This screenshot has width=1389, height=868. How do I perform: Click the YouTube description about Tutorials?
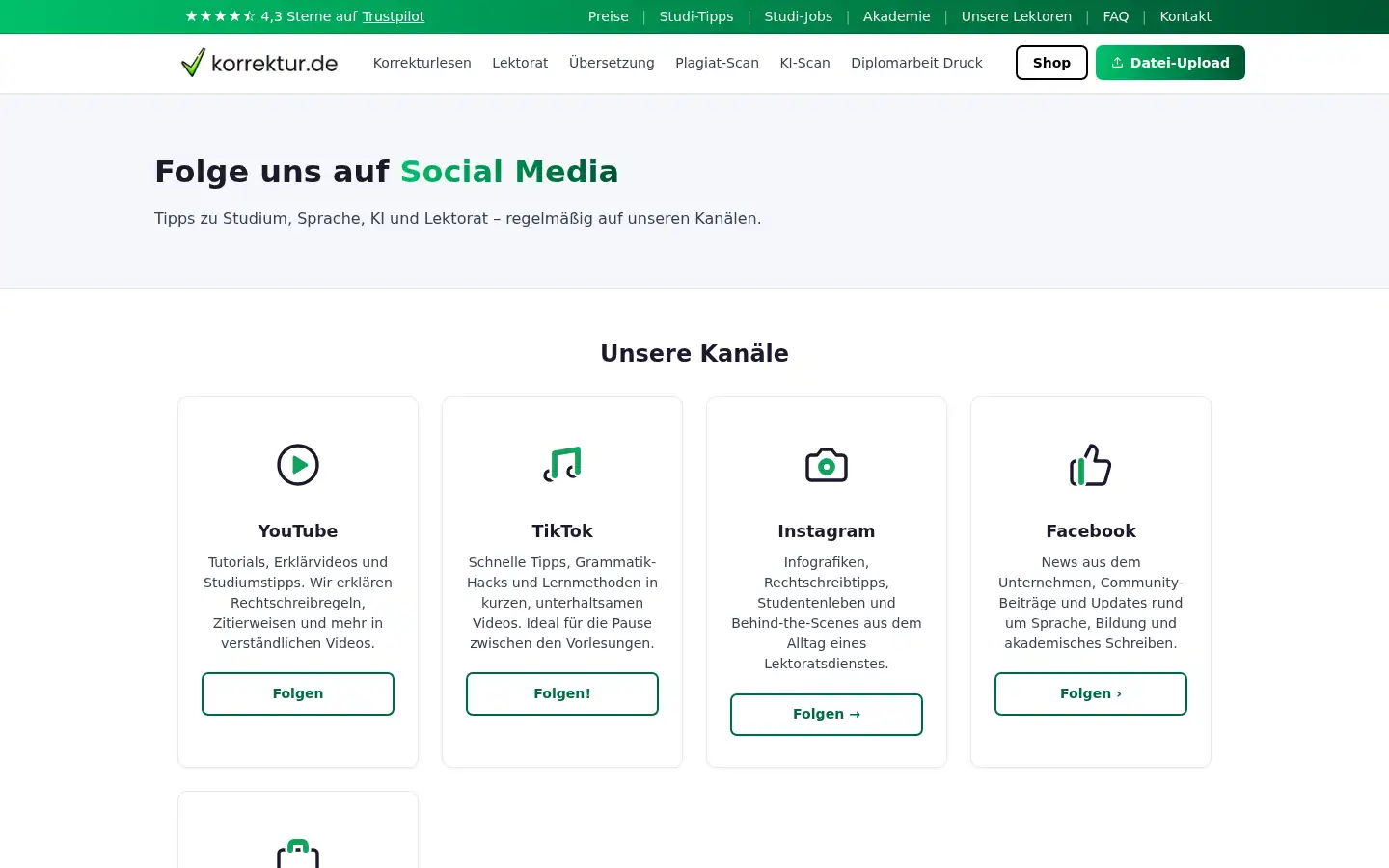[x=298, y=603]
